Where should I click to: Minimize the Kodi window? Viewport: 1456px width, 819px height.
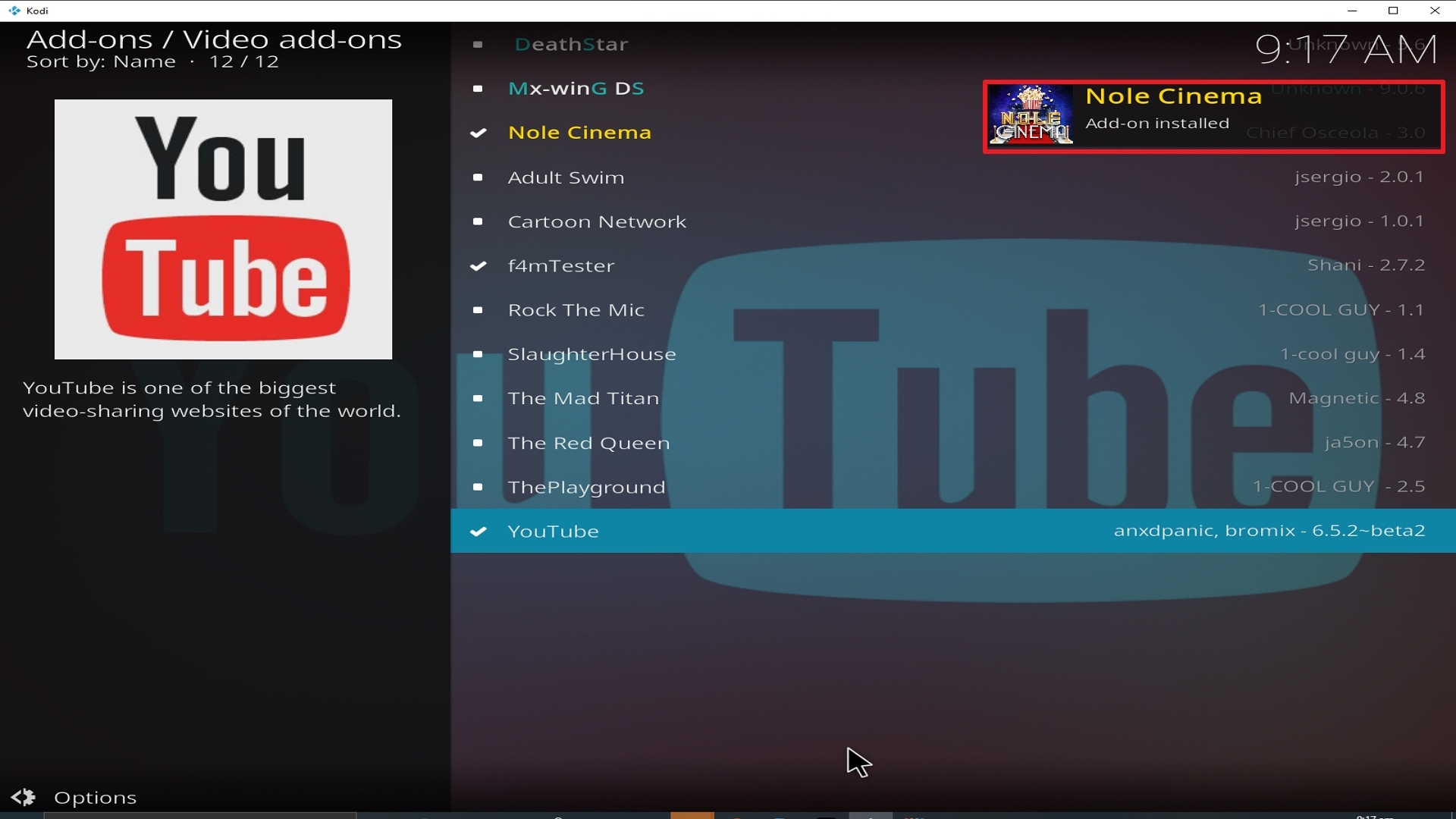[x=1352, y=11]
